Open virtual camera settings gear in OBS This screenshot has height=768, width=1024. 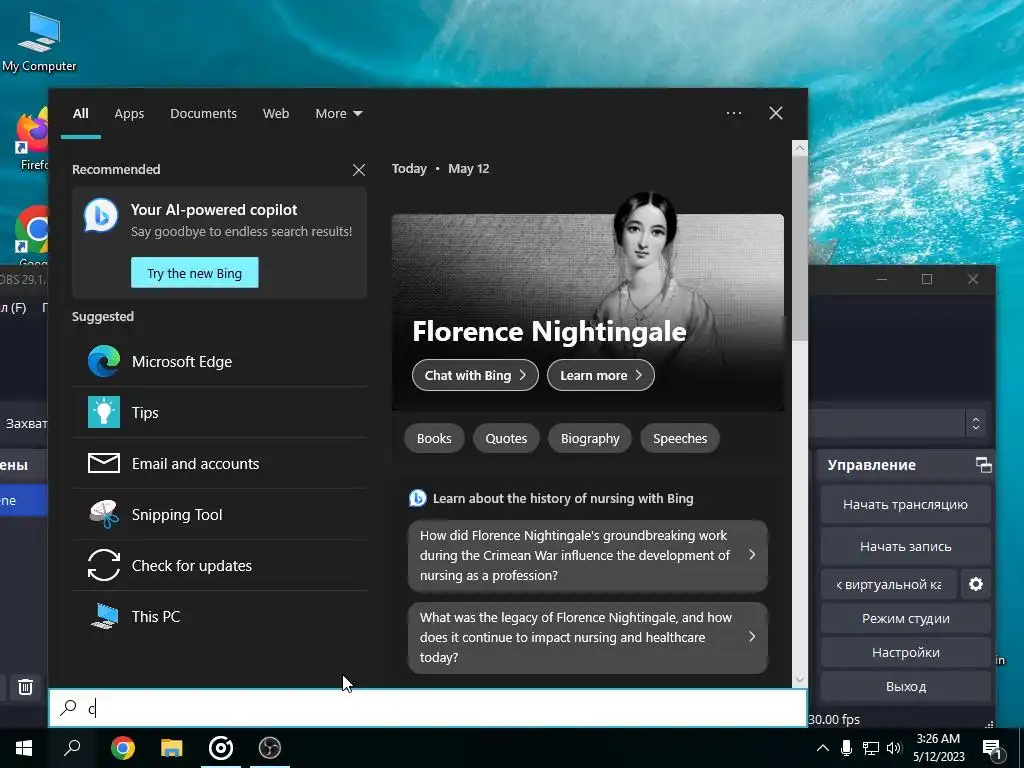click(x=976, y=584)
